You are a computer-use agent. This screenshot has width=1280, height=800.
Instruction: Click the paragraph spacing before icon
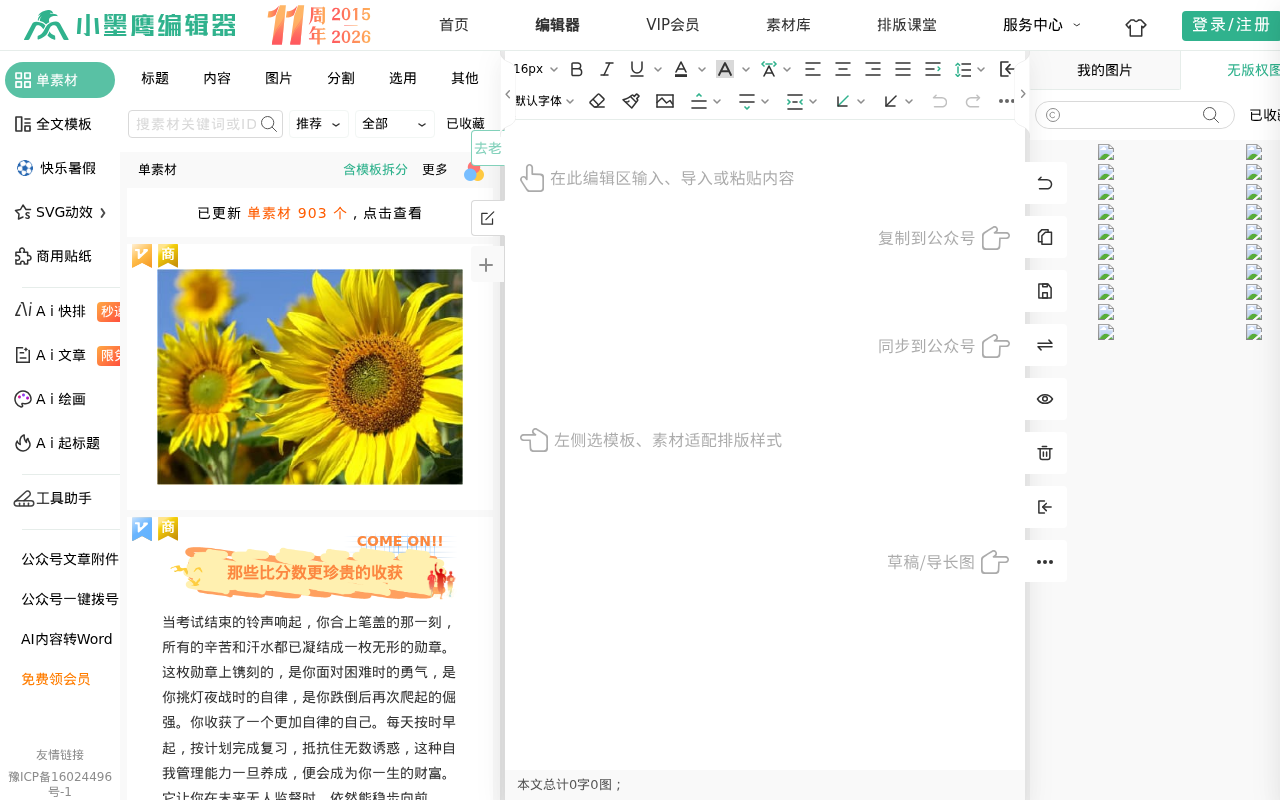700,101
